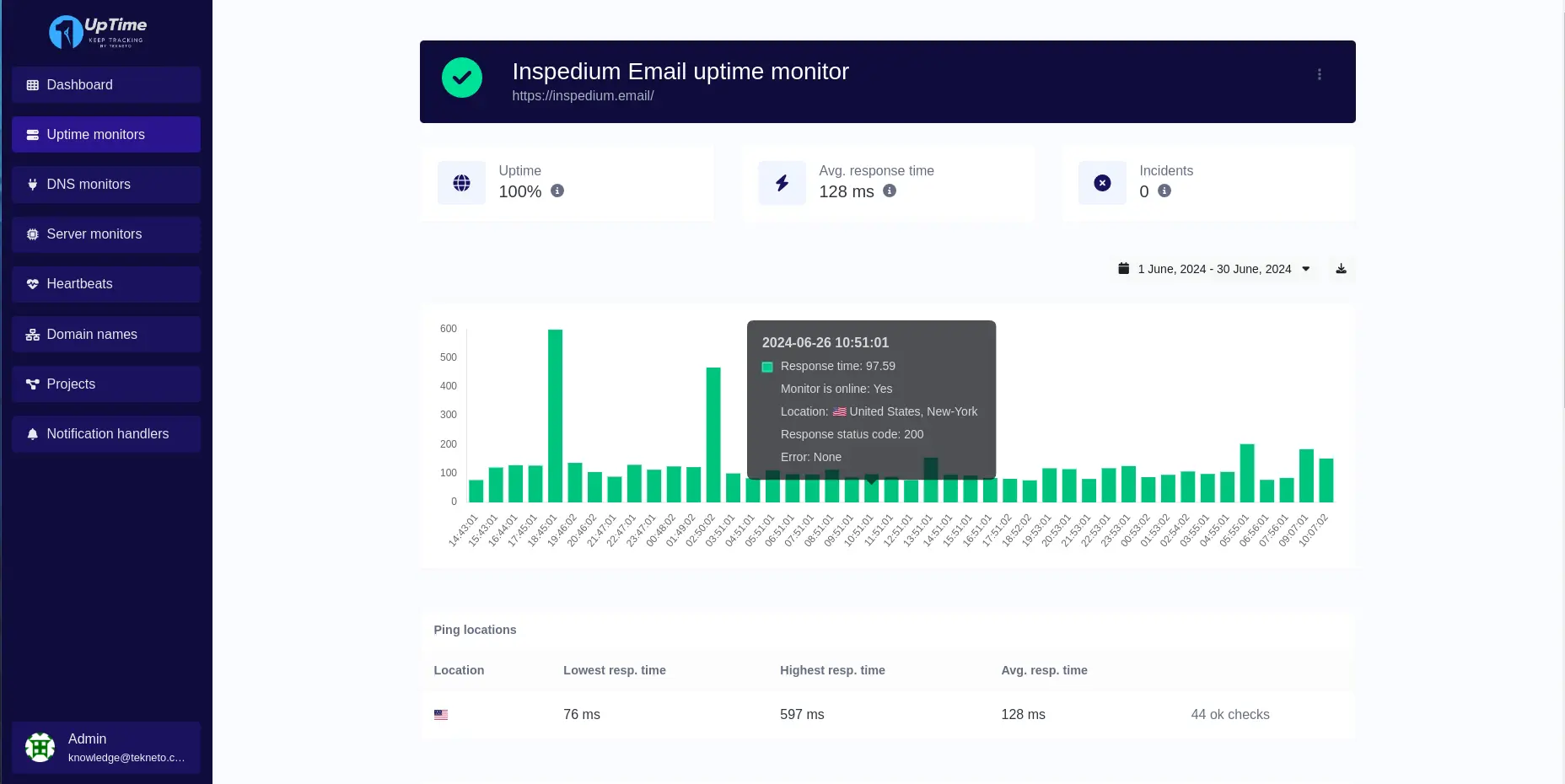Click the Server monitors icon
The height and width of the screenshot is (784, 1565).
(x=32, y=234)
